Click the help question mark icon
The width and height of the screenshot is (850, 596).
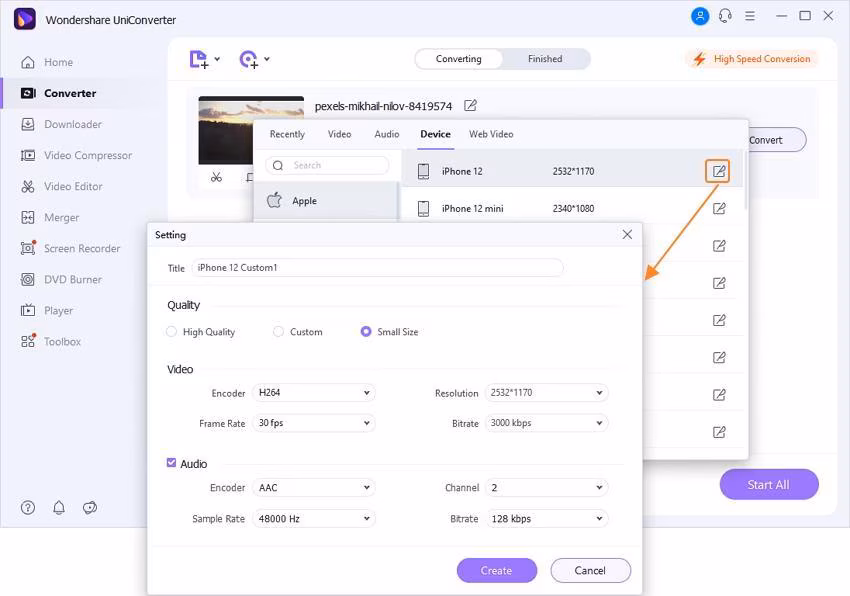tap(28, 508)
